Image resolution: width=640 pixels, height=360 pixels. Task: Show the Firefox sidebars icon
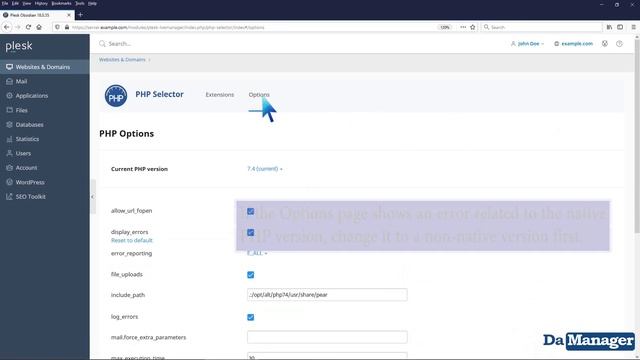620,27
